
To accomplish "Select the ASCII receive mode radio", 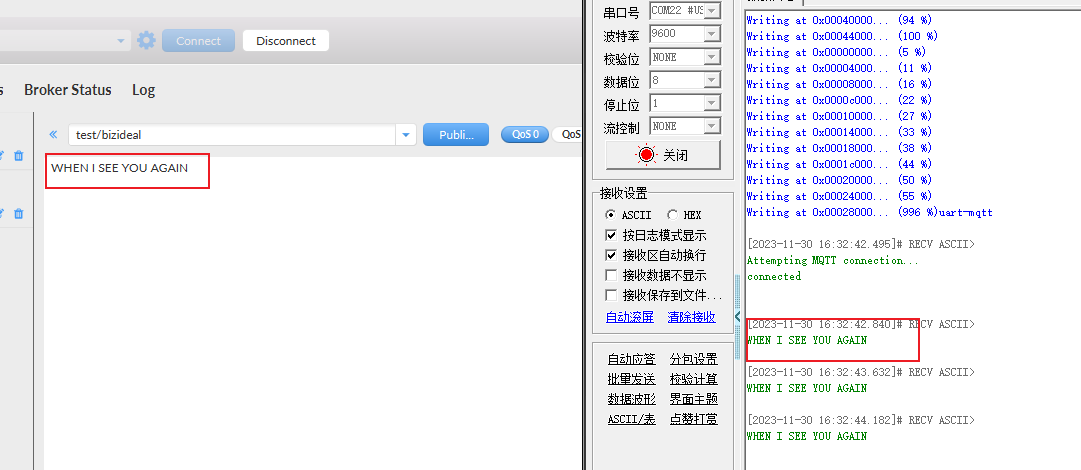I will 611,215.
